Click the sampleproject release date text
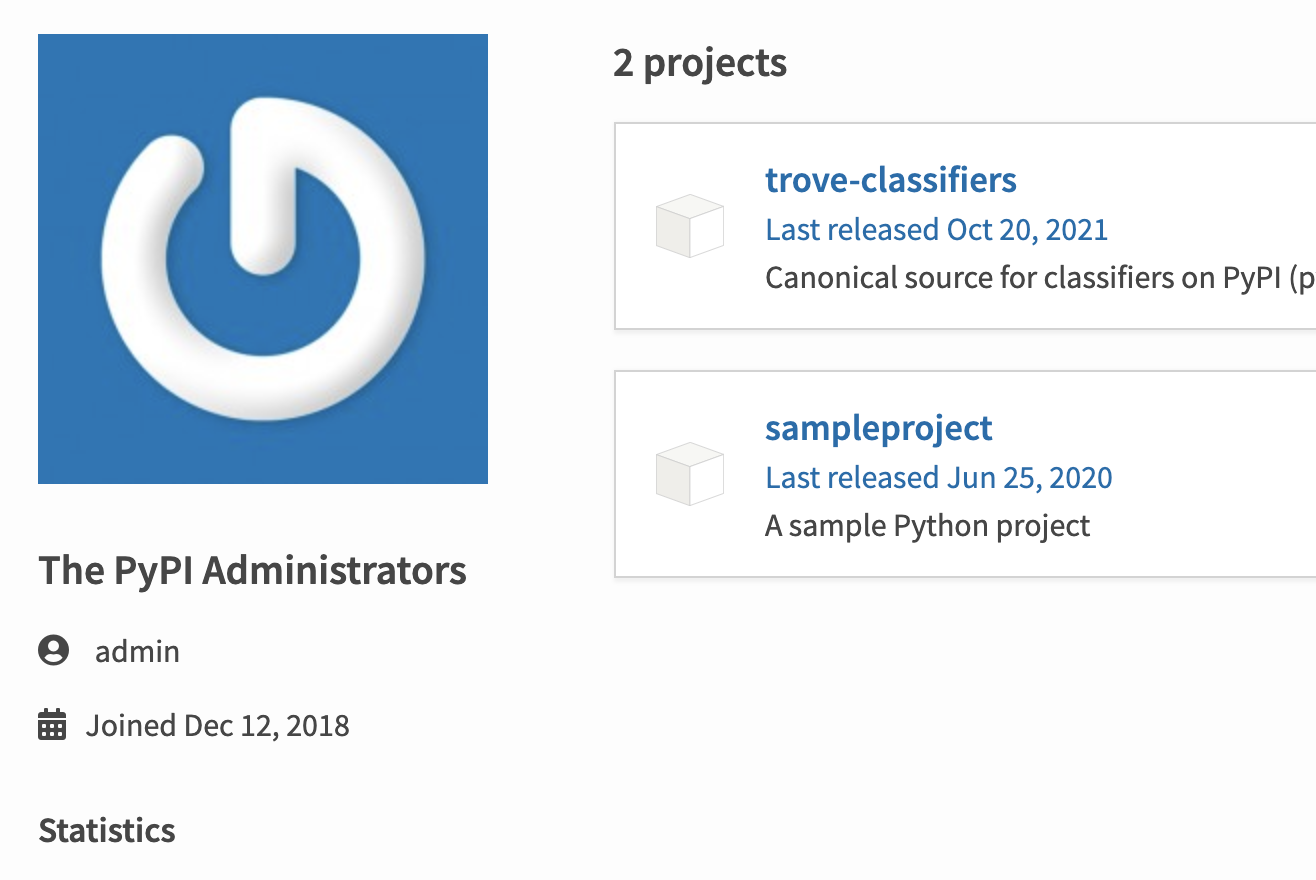1316x880 pixels. [x=938, y=477]
